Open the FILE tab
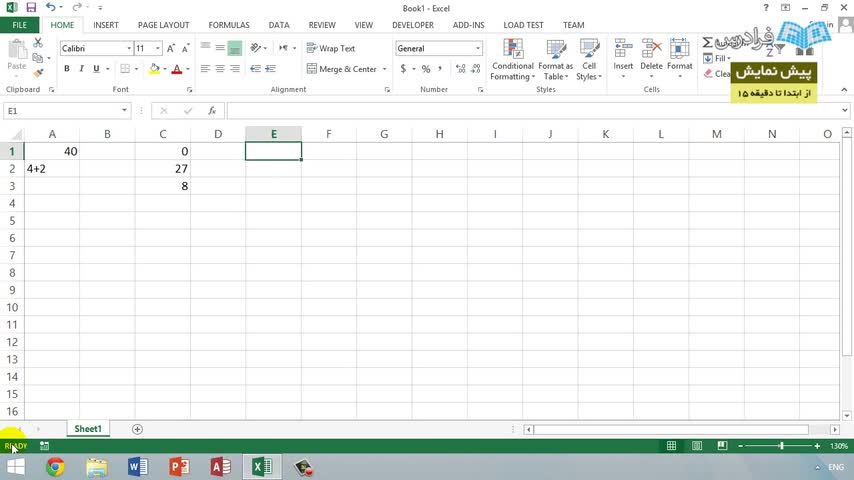The image size is (854, 480). [20, 25]
